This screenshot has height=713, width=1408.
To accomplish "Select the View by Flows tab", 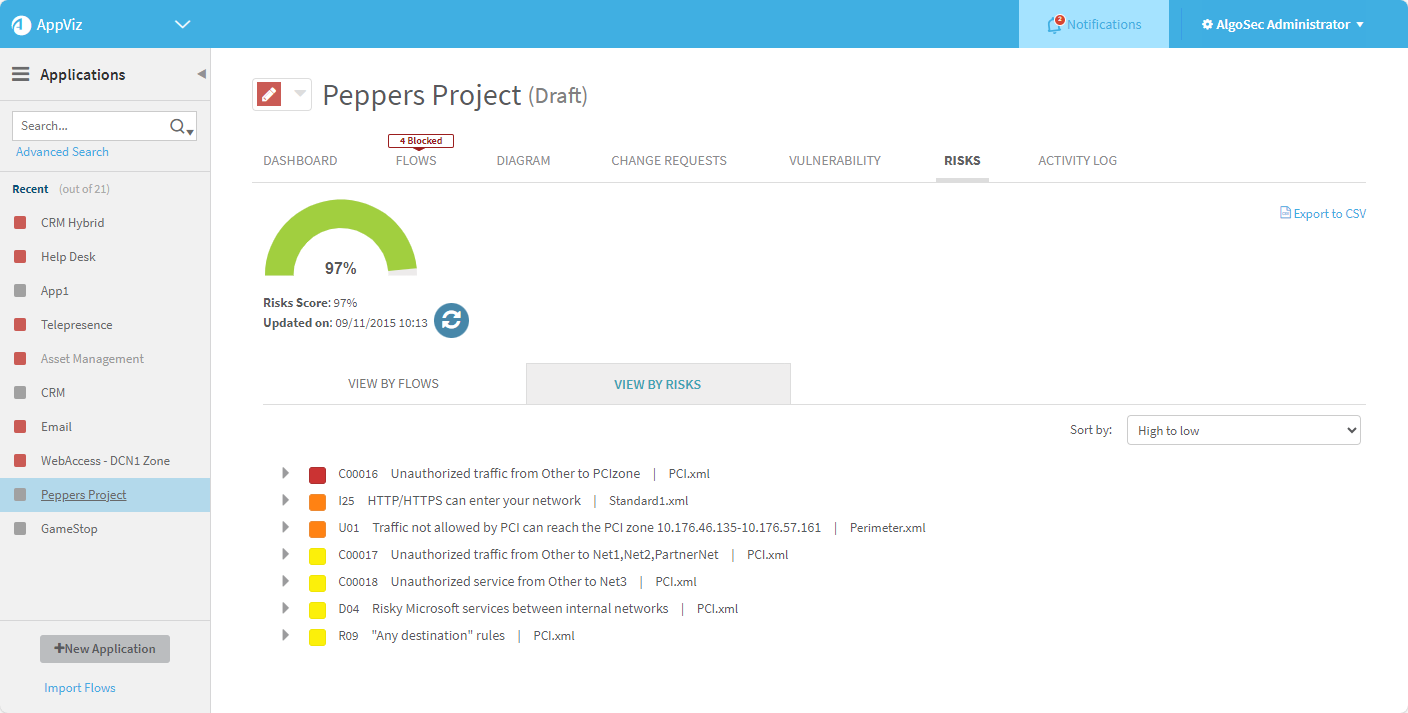I will point(393,383).
